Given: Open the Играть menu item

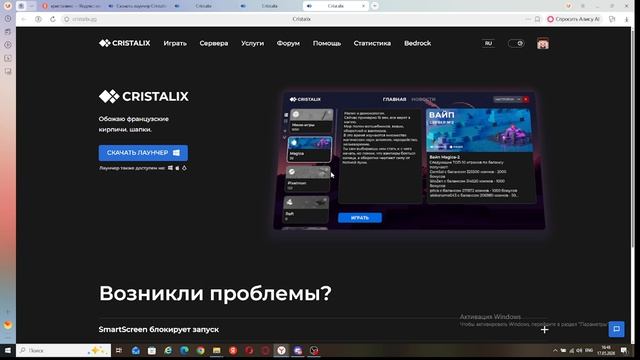Looking at the screenshot, I should (x=175, y=43).
